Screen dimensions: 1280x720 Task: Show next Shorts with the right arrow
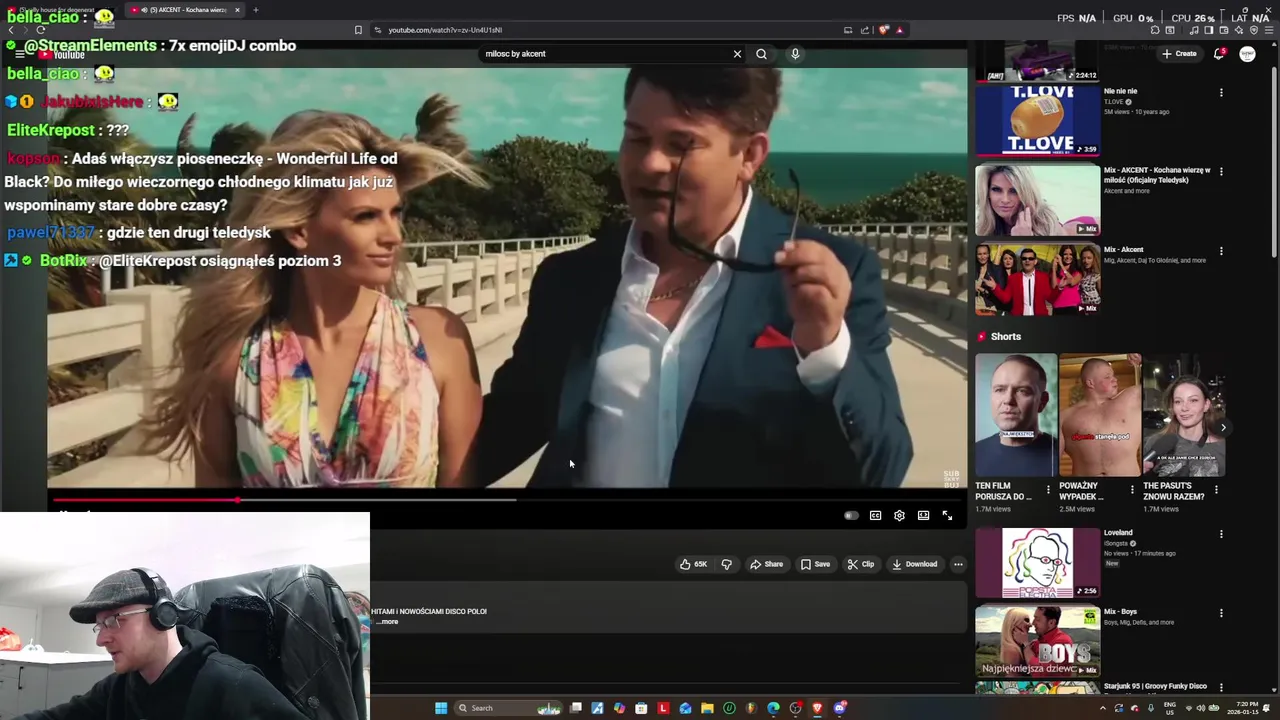click(1223, 427)
